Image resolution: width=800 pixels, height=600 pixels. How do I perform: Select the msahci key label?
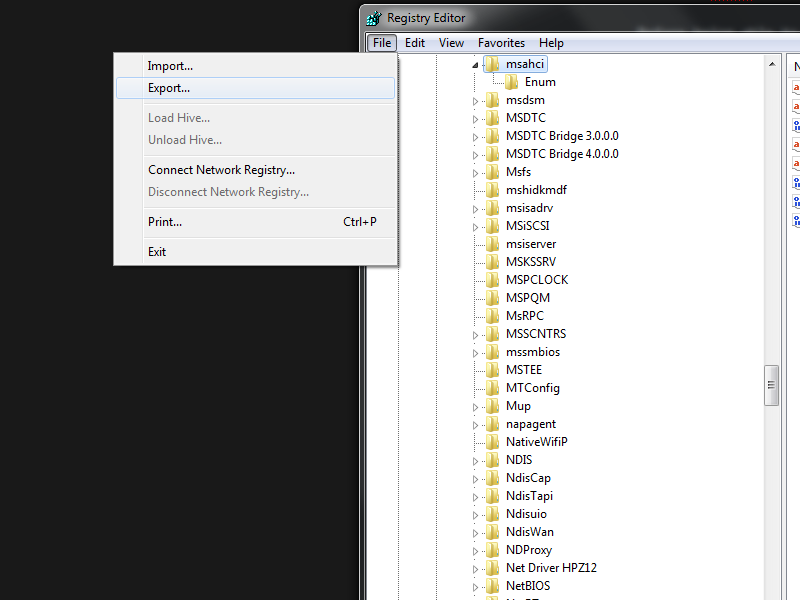coord(524,64)
